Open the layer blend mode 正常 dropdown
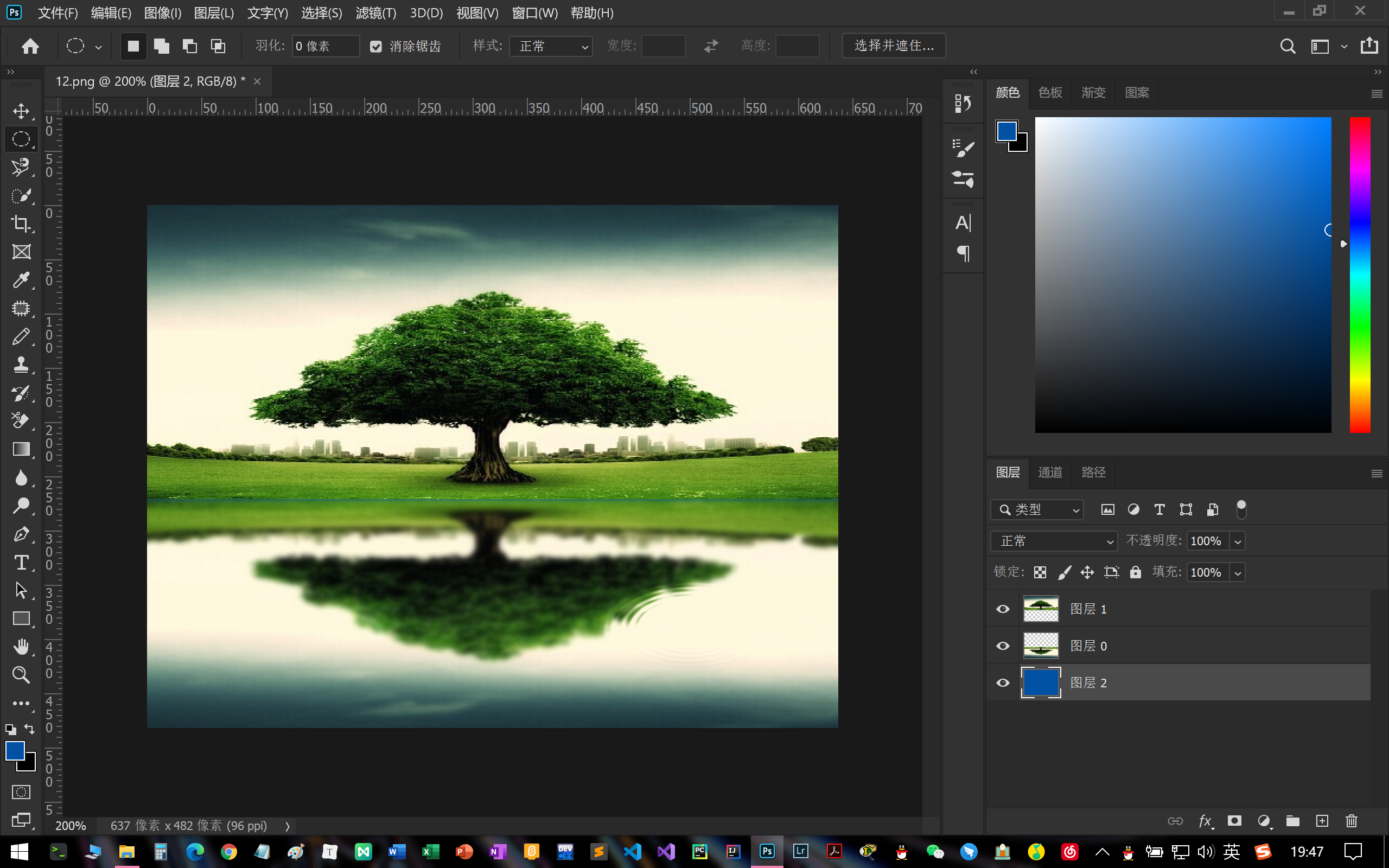 coord(1054,541)
